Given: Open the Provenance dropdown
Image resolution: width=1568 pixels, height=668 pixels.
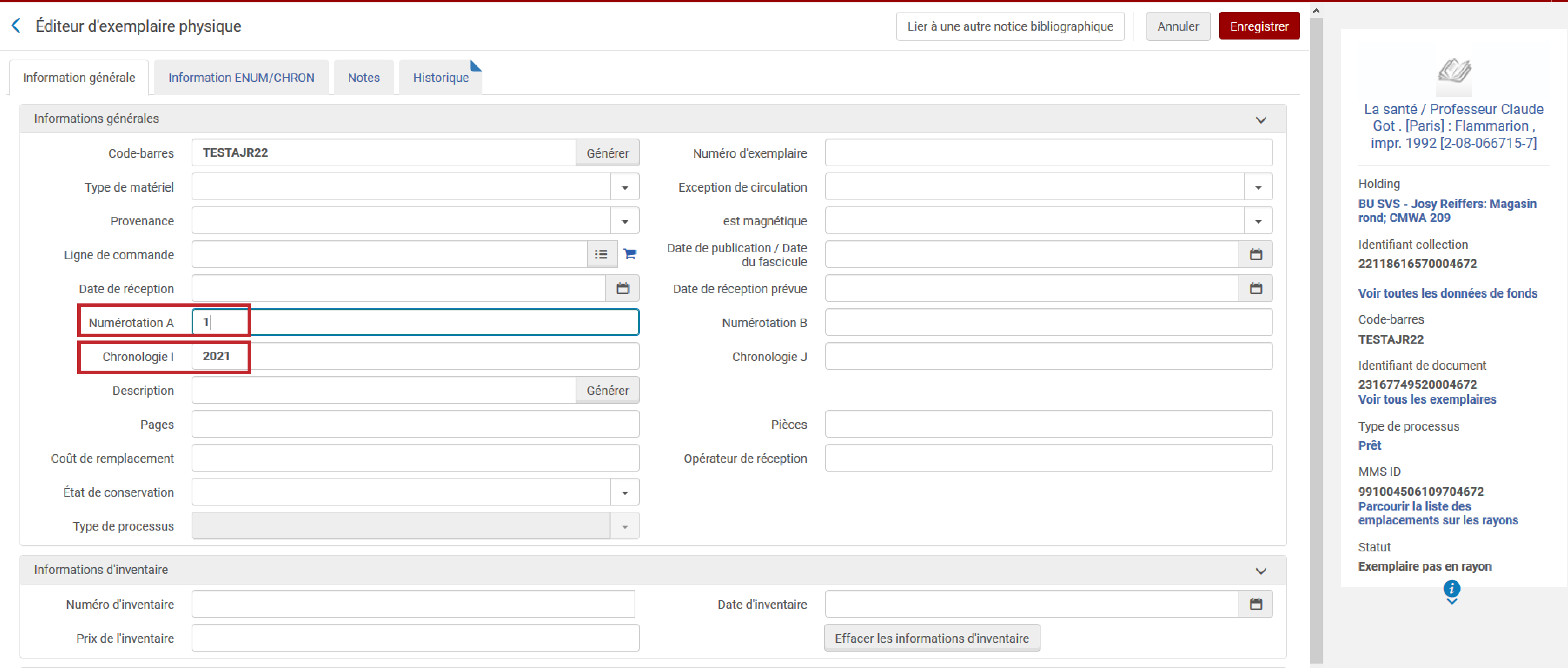Looking at the screenshot, I should [x=625, y=221].
